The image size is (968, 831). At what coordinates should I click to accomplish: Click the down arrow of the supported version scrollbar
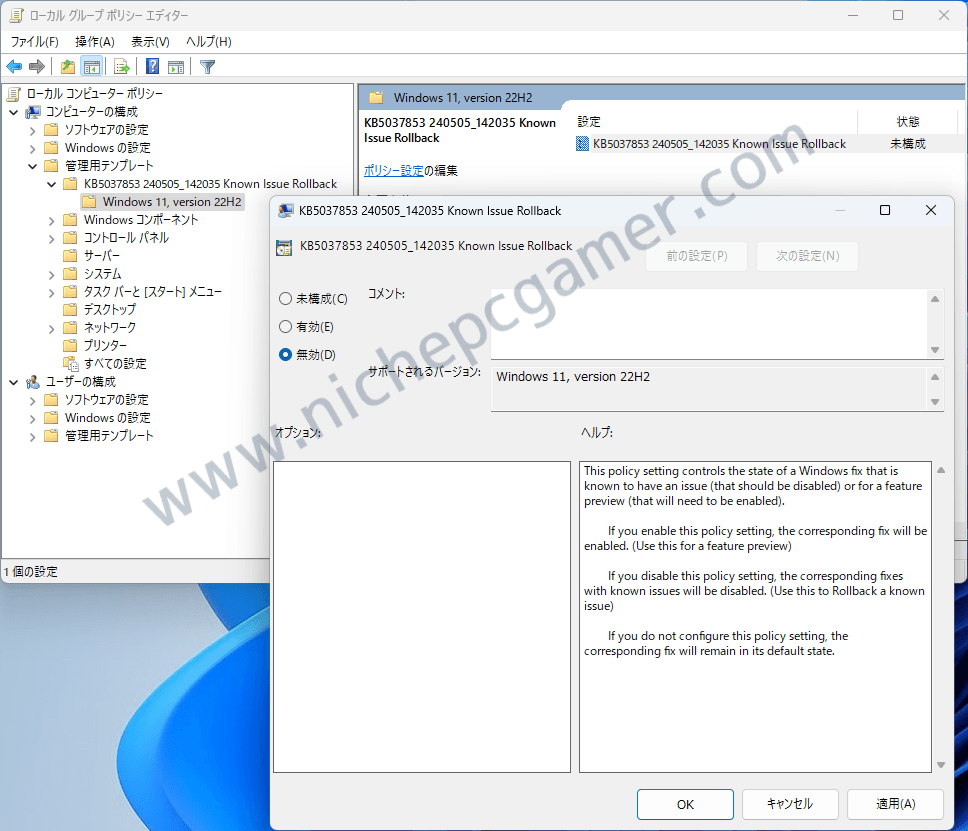tap(935, 402)
